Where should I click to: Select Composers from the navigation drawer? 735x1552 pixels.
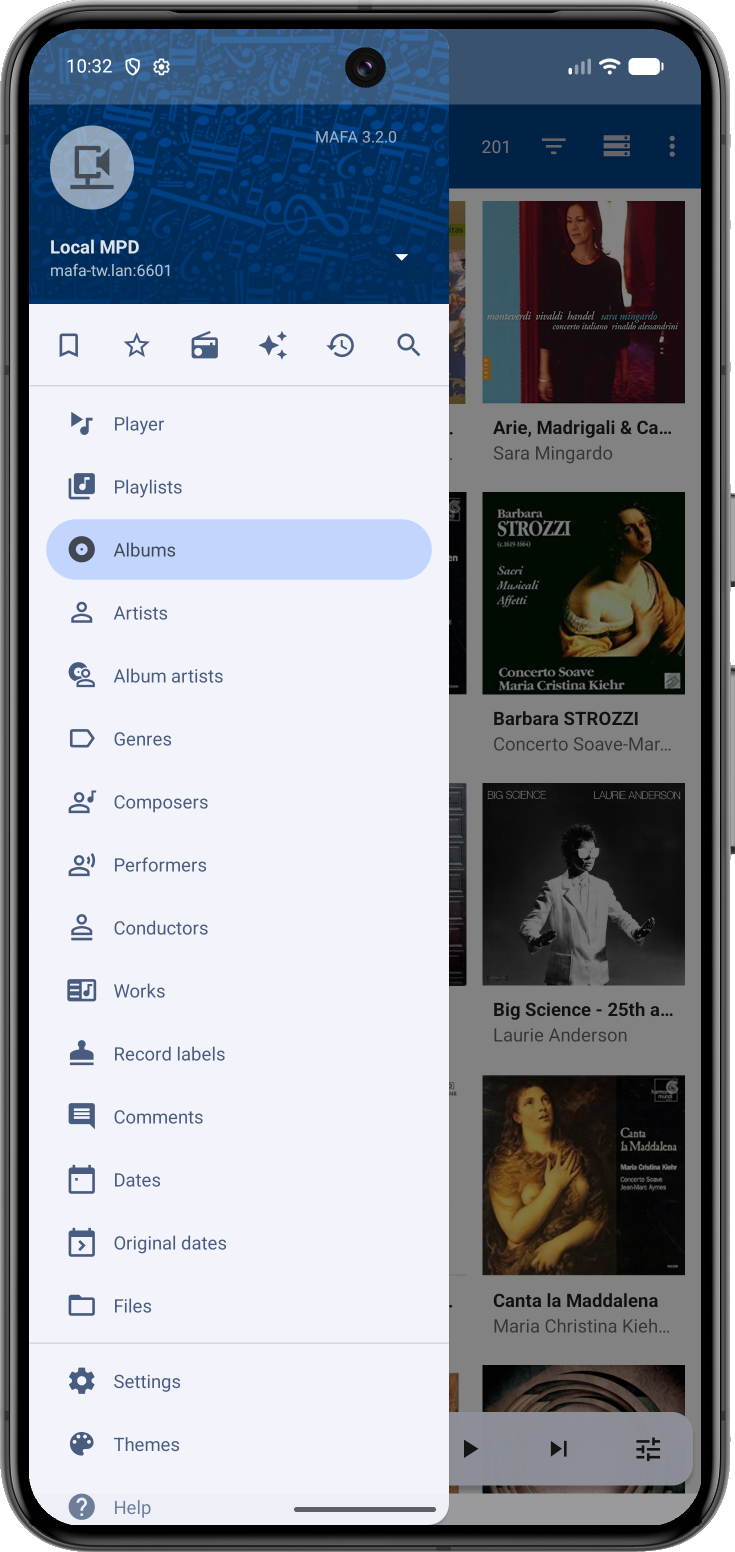tap(160, 802)
